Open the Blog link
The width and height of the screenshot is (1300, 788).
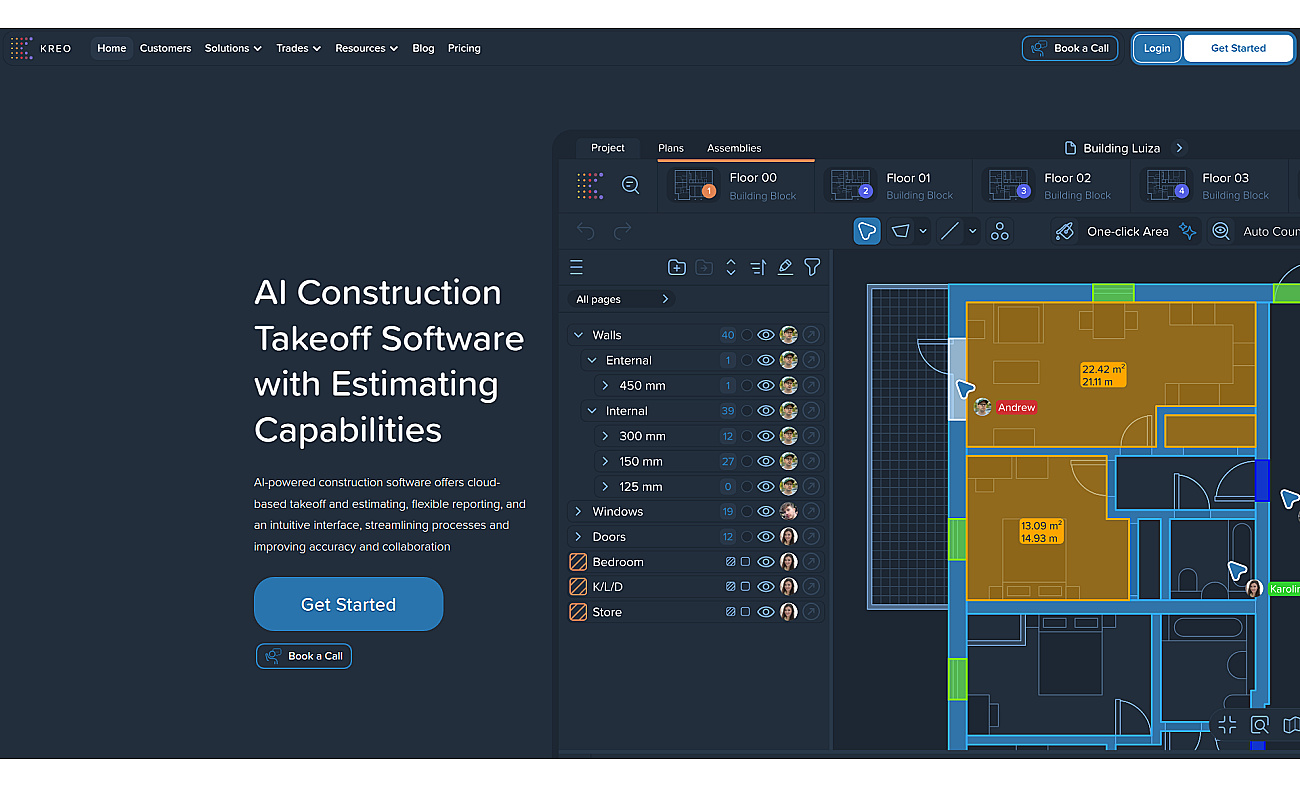423,48
